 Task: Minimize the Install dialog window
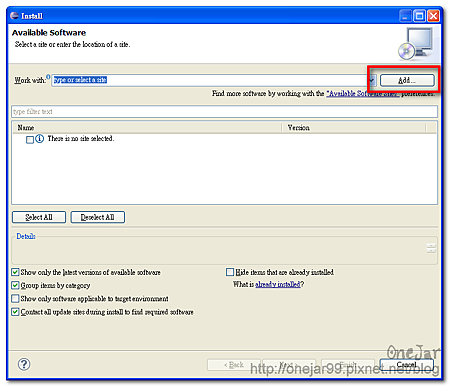pos(405,16)
